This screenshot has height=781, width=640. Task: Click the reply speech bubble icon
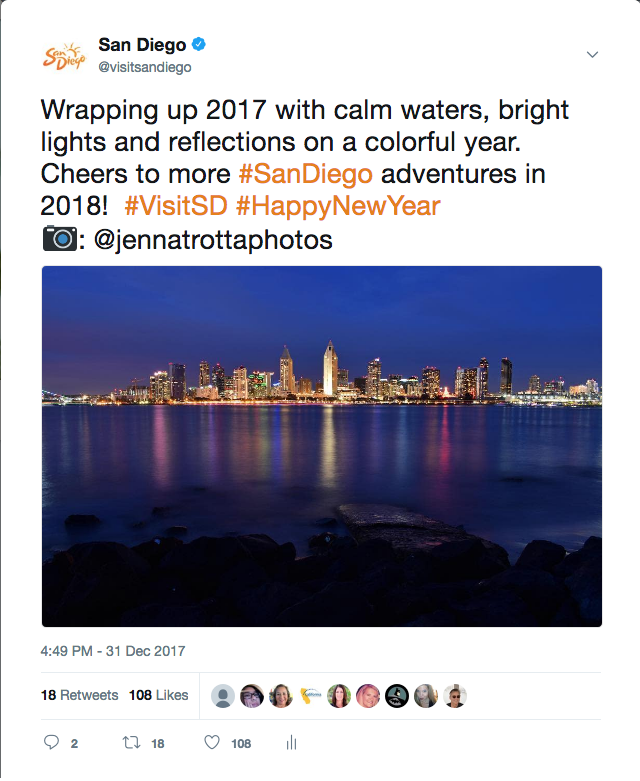tap(51, 742)
